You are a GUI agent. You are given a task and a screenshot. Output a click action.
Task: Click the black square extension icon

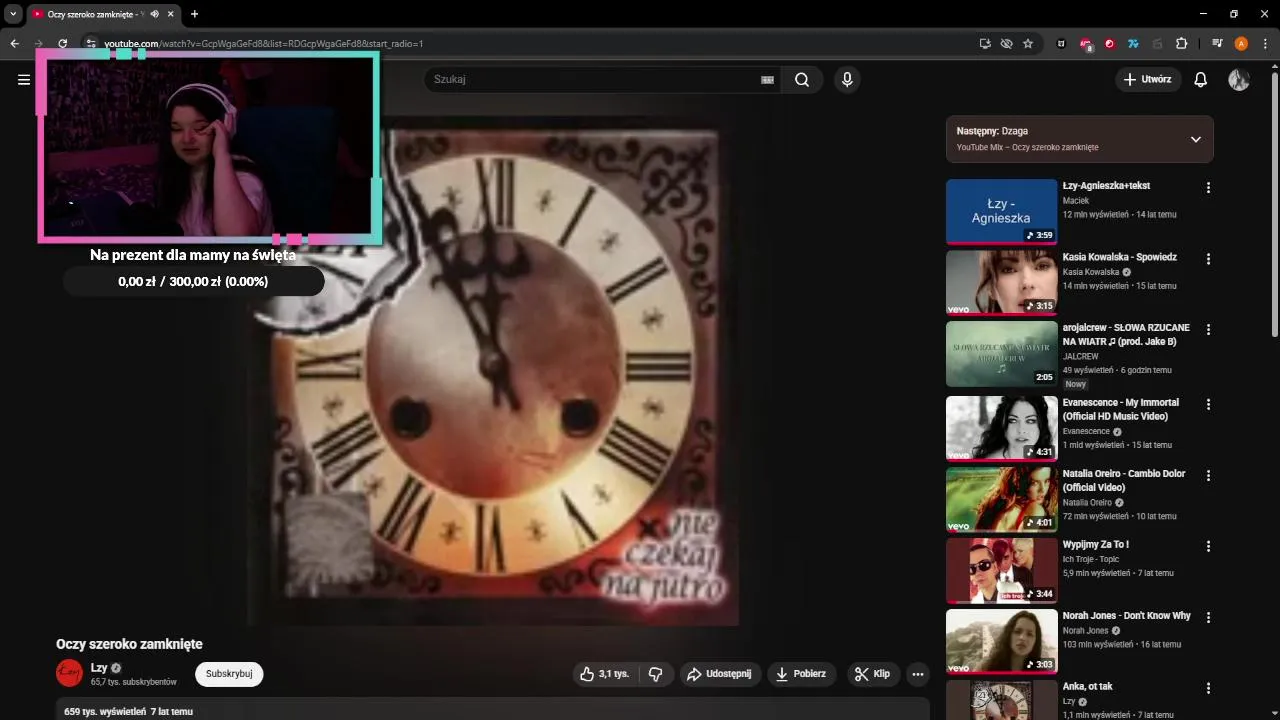coord(1061,44)
